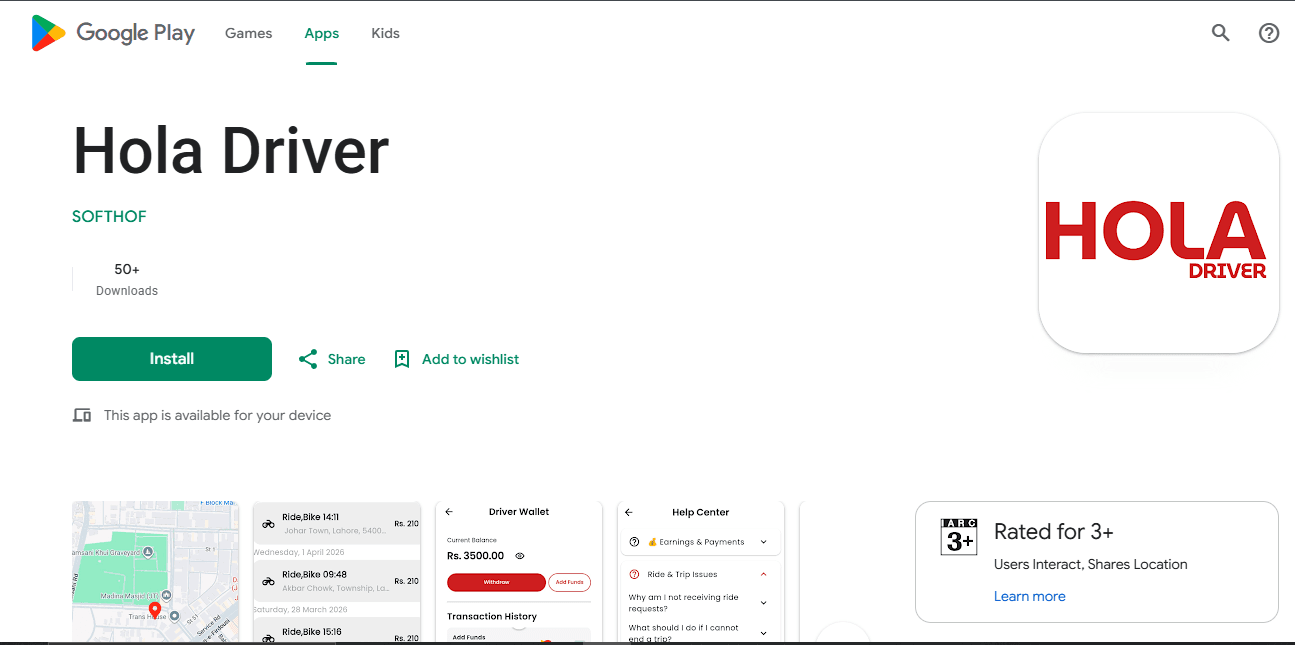This screenshot has height=645, width=1295.
Task: Share this app
Action: tap(332, 359)
